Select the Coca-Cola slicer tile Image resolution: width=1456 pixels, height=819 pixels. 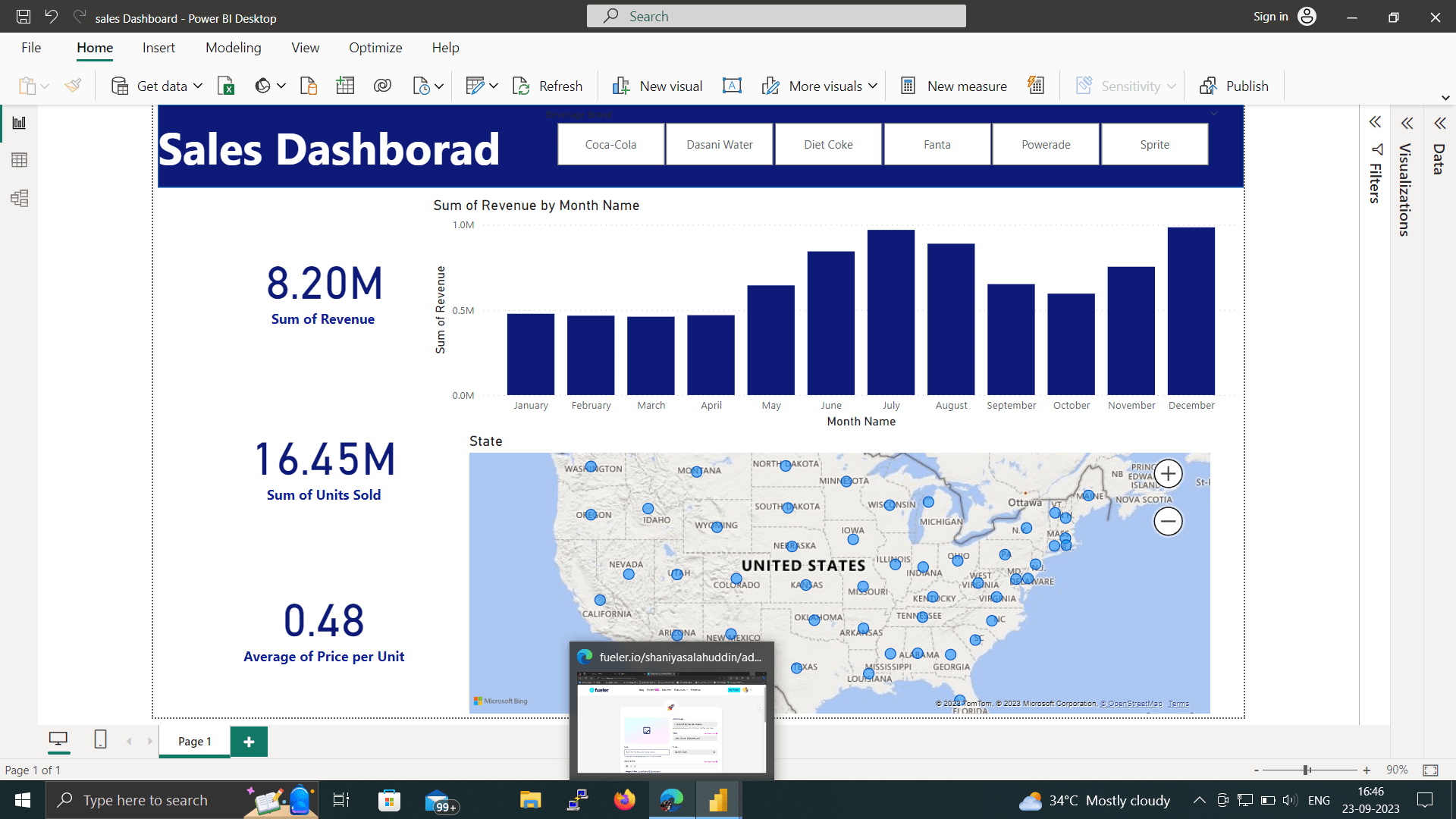pyautogui.click(x=610, y=145)
